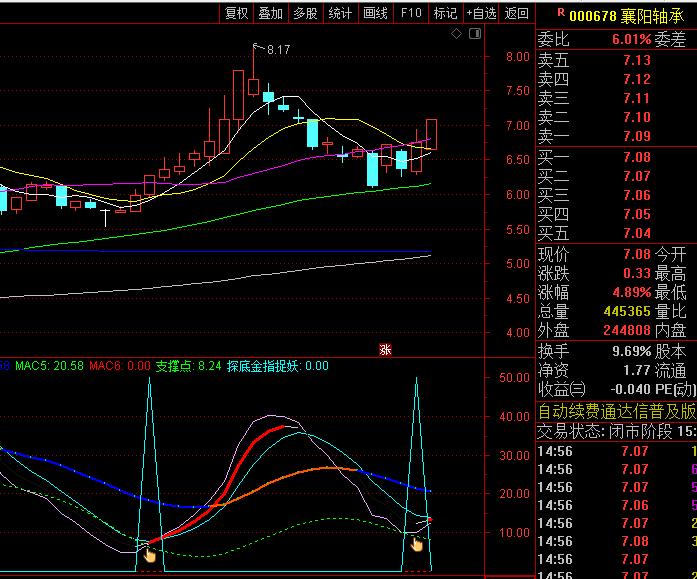Screen dimensions: 697x579
Task: Open the 复权 adjustment option
Action: (236, 13)
